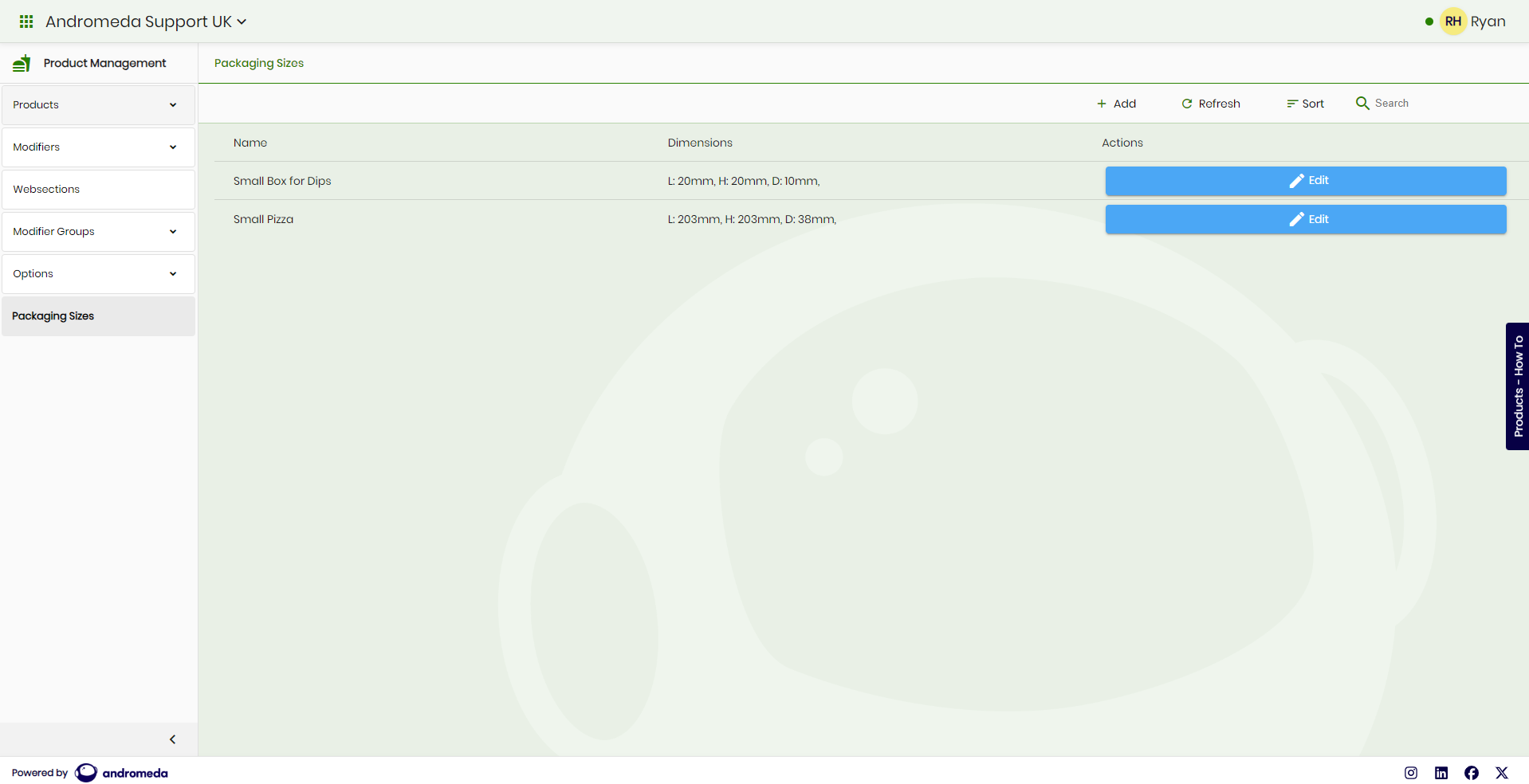Click the Product Management icon
Viewport: 1529px width, 784px height.
(x=22, y=63)
